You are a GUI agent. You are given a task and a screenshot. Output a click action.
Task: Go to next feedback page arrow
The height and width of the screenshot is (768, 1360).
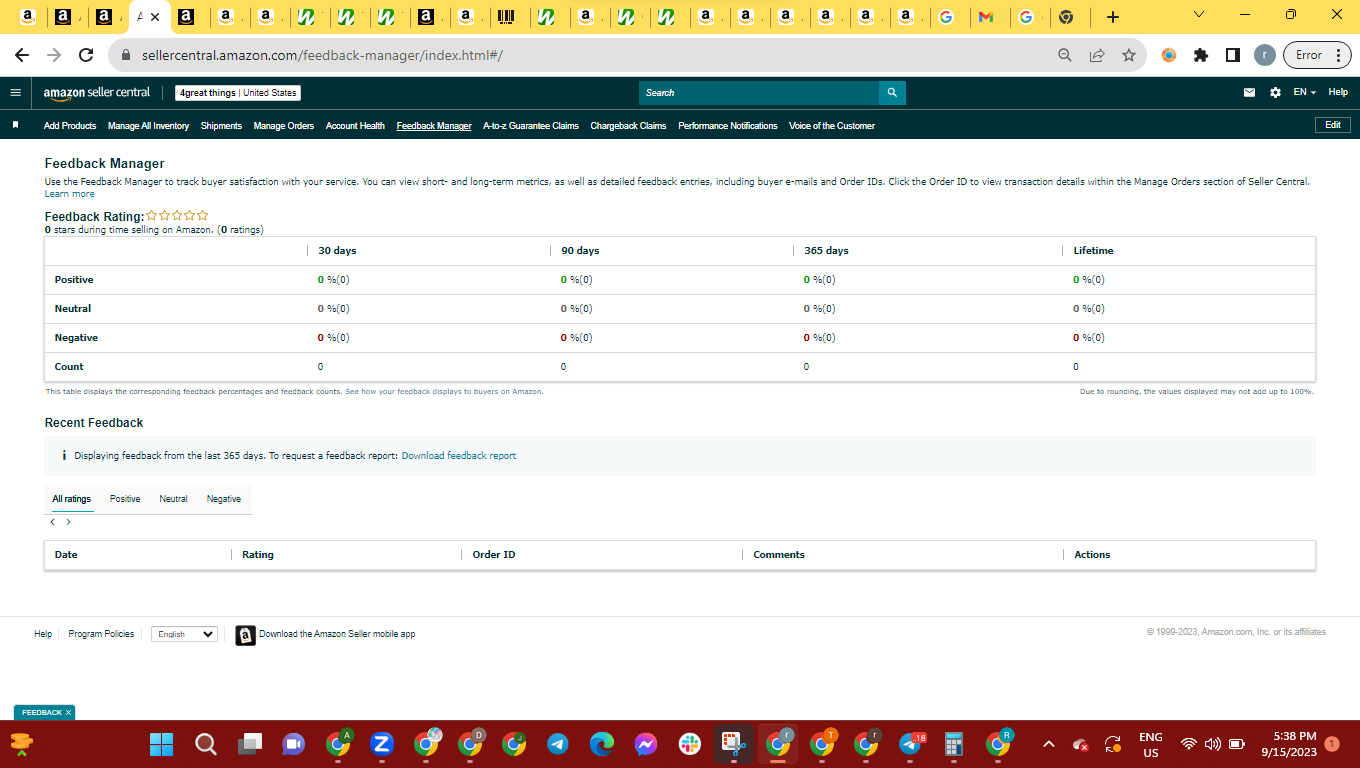[68, 522]
